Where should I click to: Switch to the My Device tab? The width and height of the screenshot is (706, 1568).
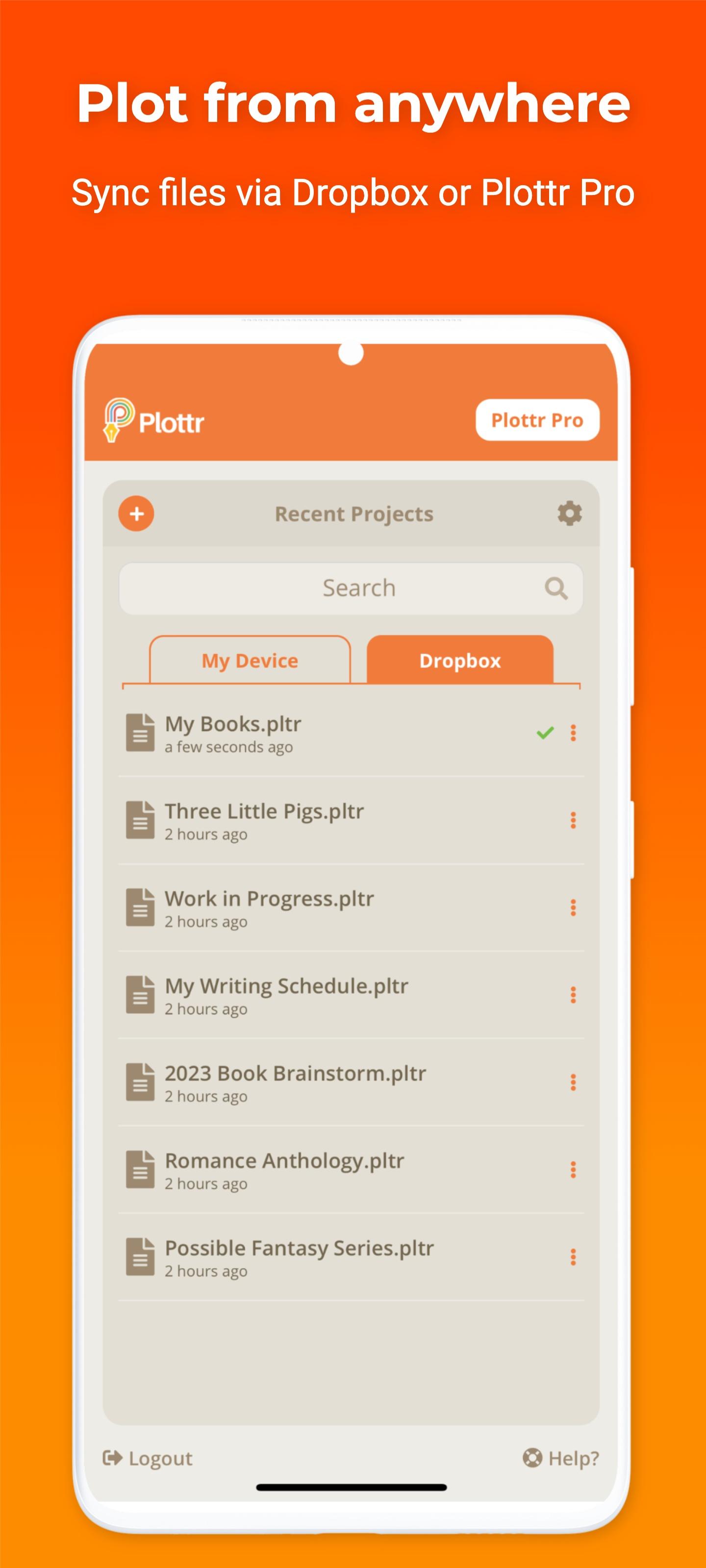tap(250, 660)
